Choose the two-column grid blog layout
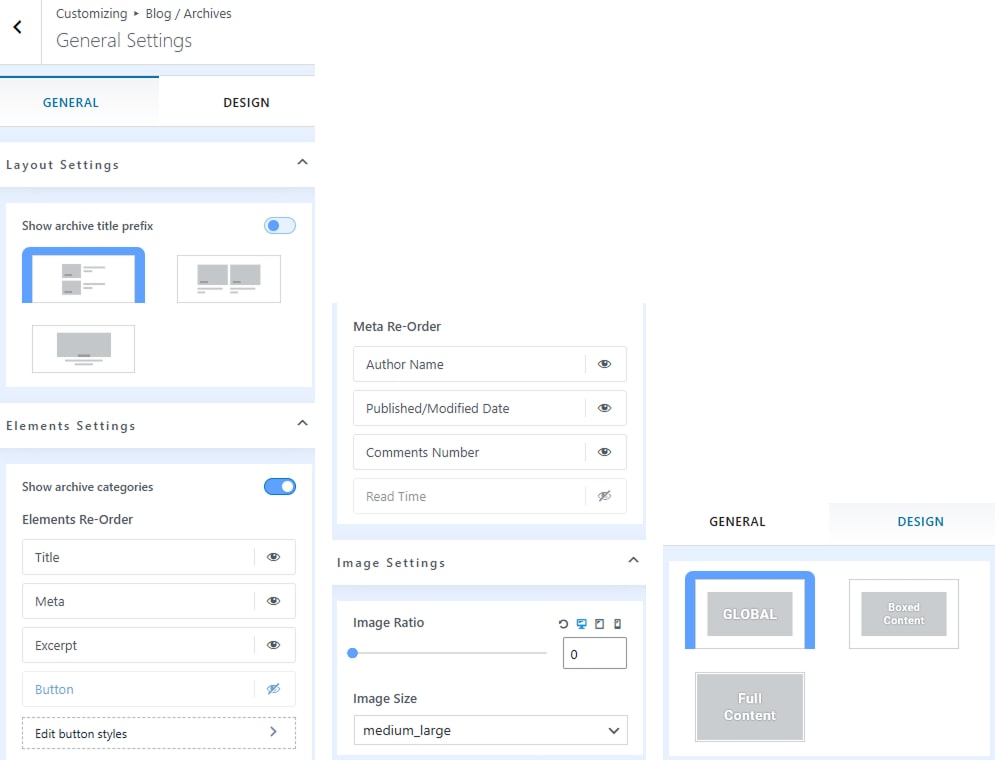Viewport: 995px width, 760px height. [229, 278]
